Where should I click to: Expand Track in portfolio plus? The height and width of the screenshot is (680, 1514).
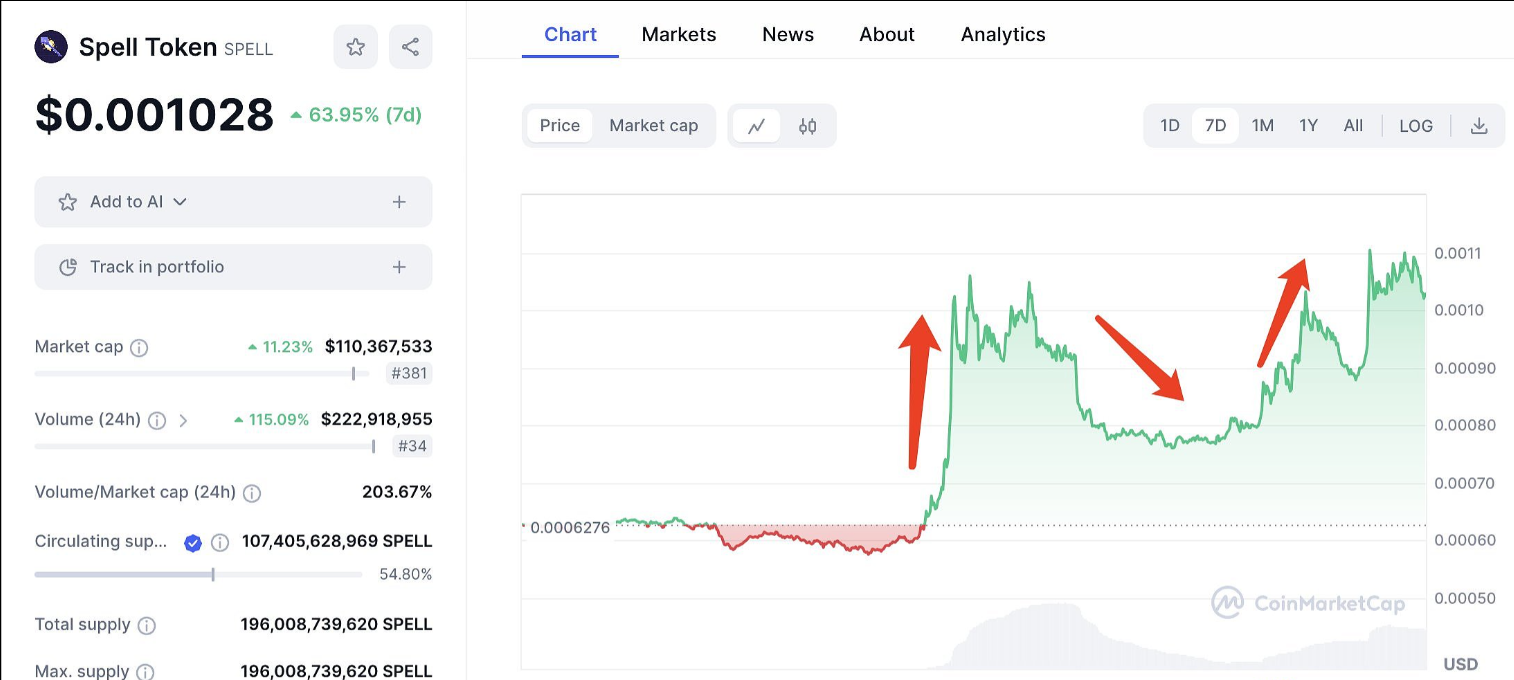pyautogui.click(x=399, y=267)
